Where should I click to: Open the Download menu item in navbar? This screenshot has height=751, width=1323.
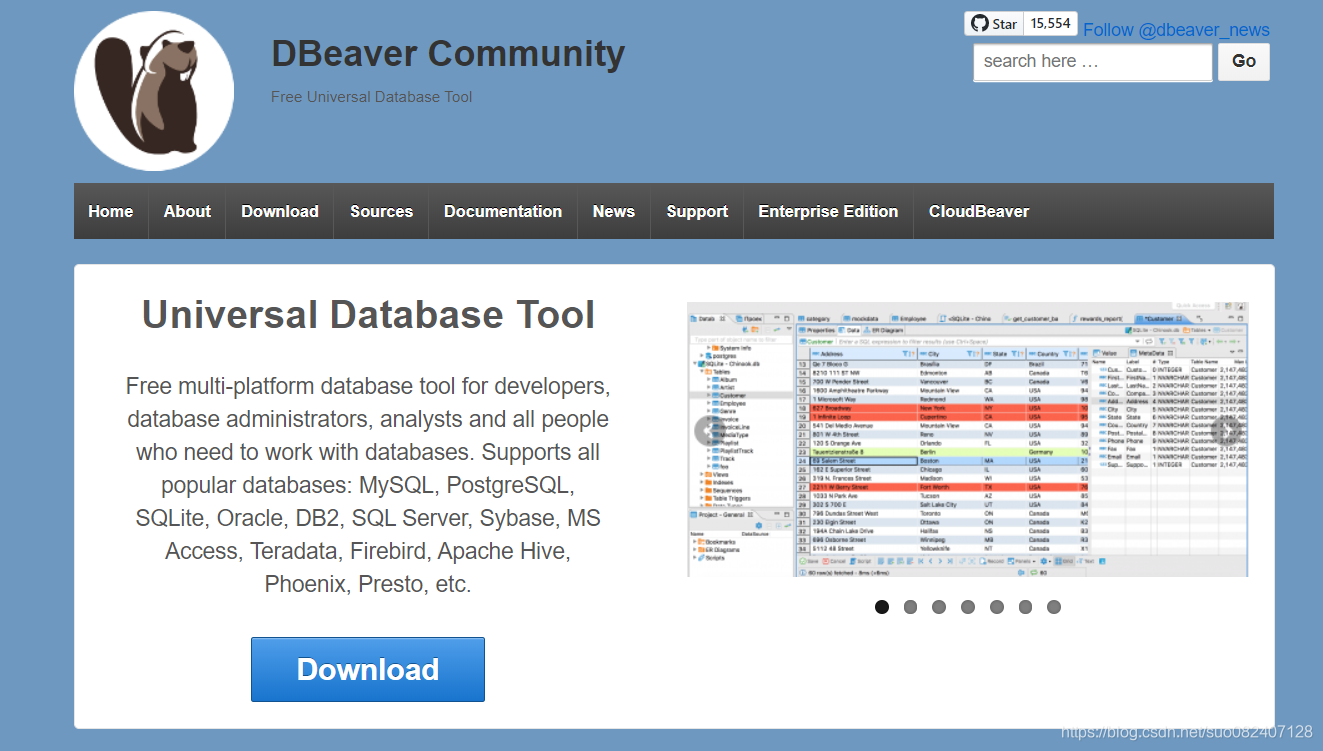(x=280, y=211)
